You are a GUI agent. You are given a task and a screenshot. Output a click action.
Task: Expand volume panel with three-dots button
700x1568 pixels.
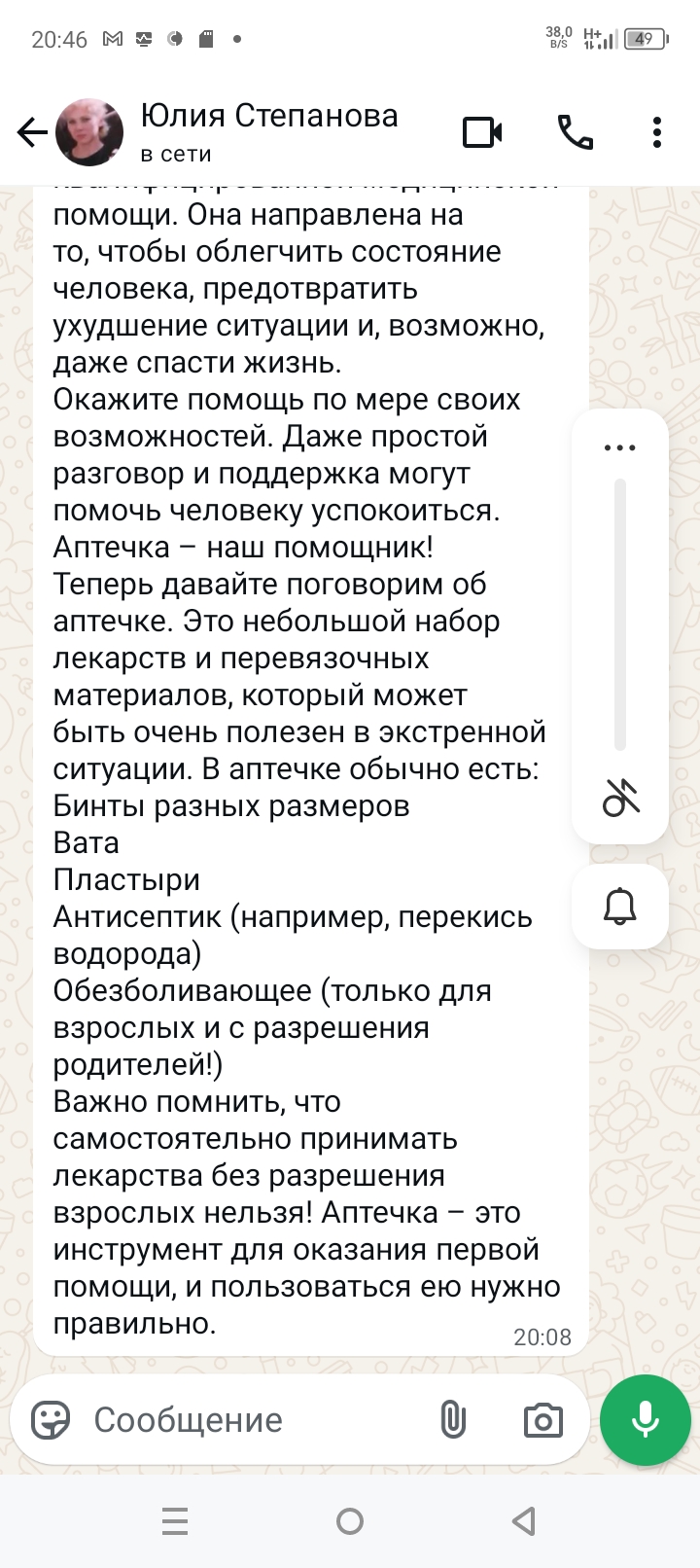coord(619,448)
